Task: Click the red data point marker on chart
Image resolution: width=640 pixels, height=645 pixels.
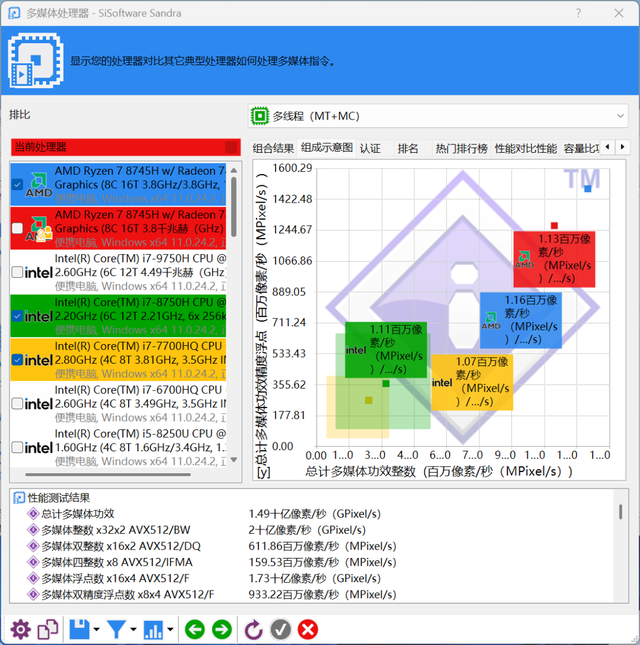Action: (x=554, y=225)
